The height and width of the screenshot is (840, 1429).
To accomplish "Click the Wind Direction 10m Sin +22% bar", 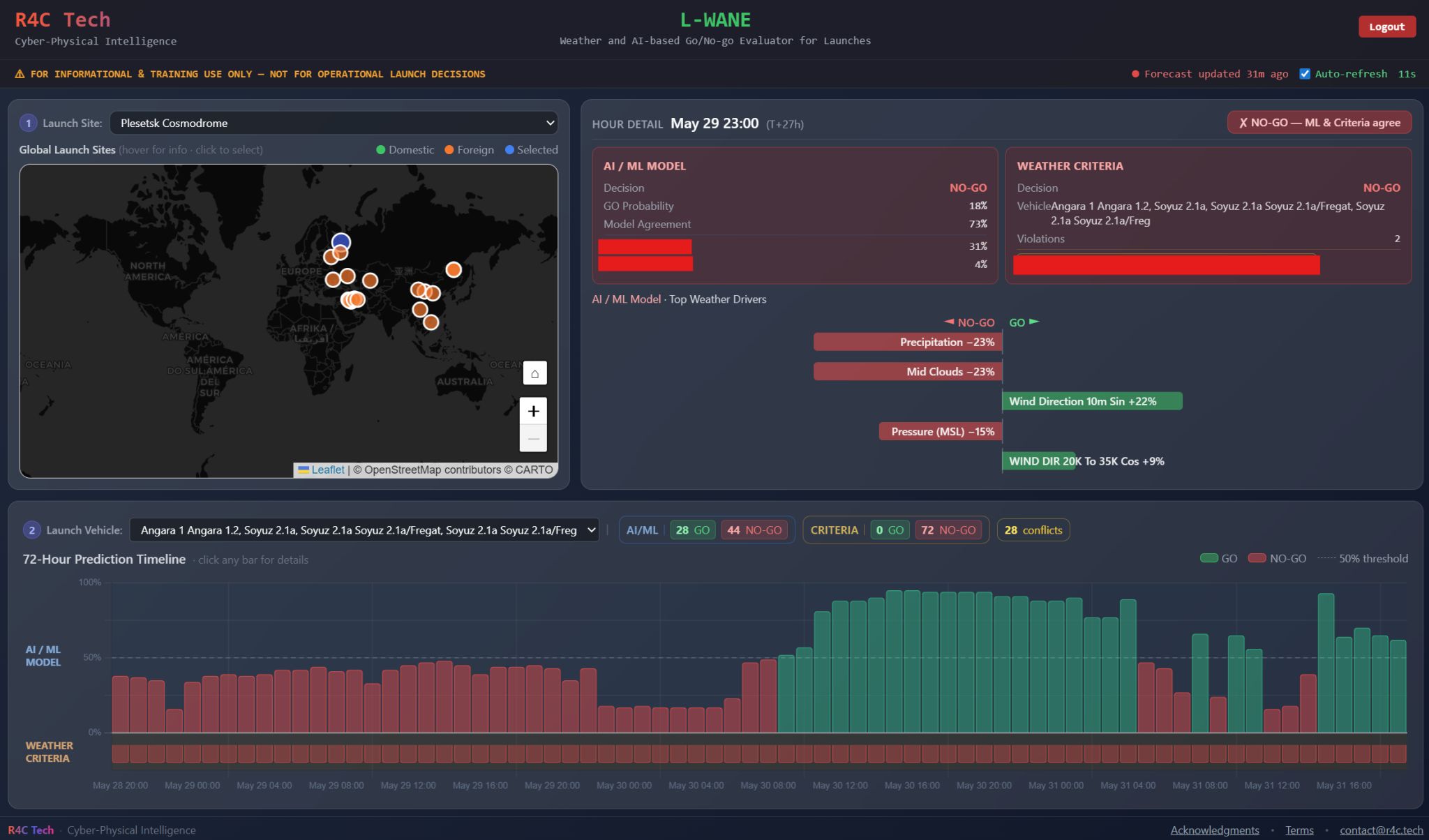I will click(1092, 401).
